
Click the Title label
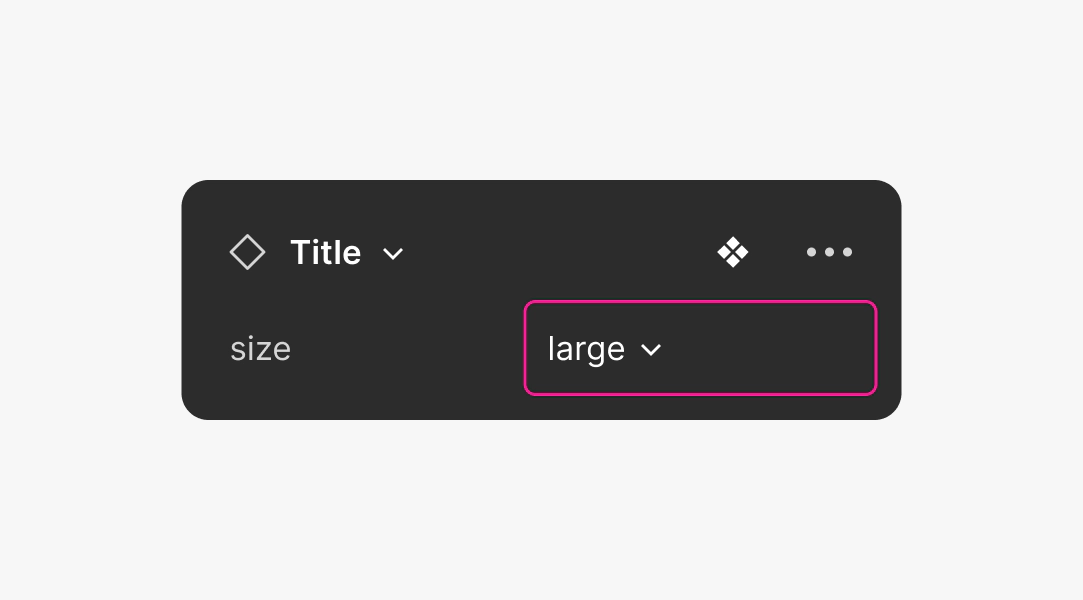(325, 252)
